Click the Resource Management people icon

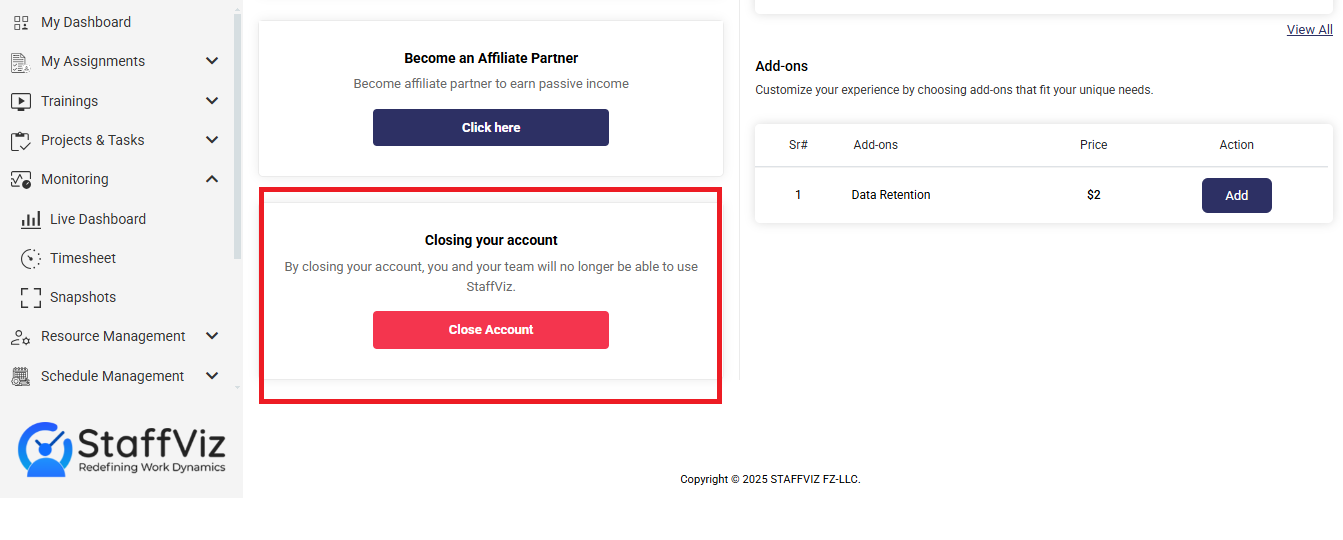(x=21, y=337)
